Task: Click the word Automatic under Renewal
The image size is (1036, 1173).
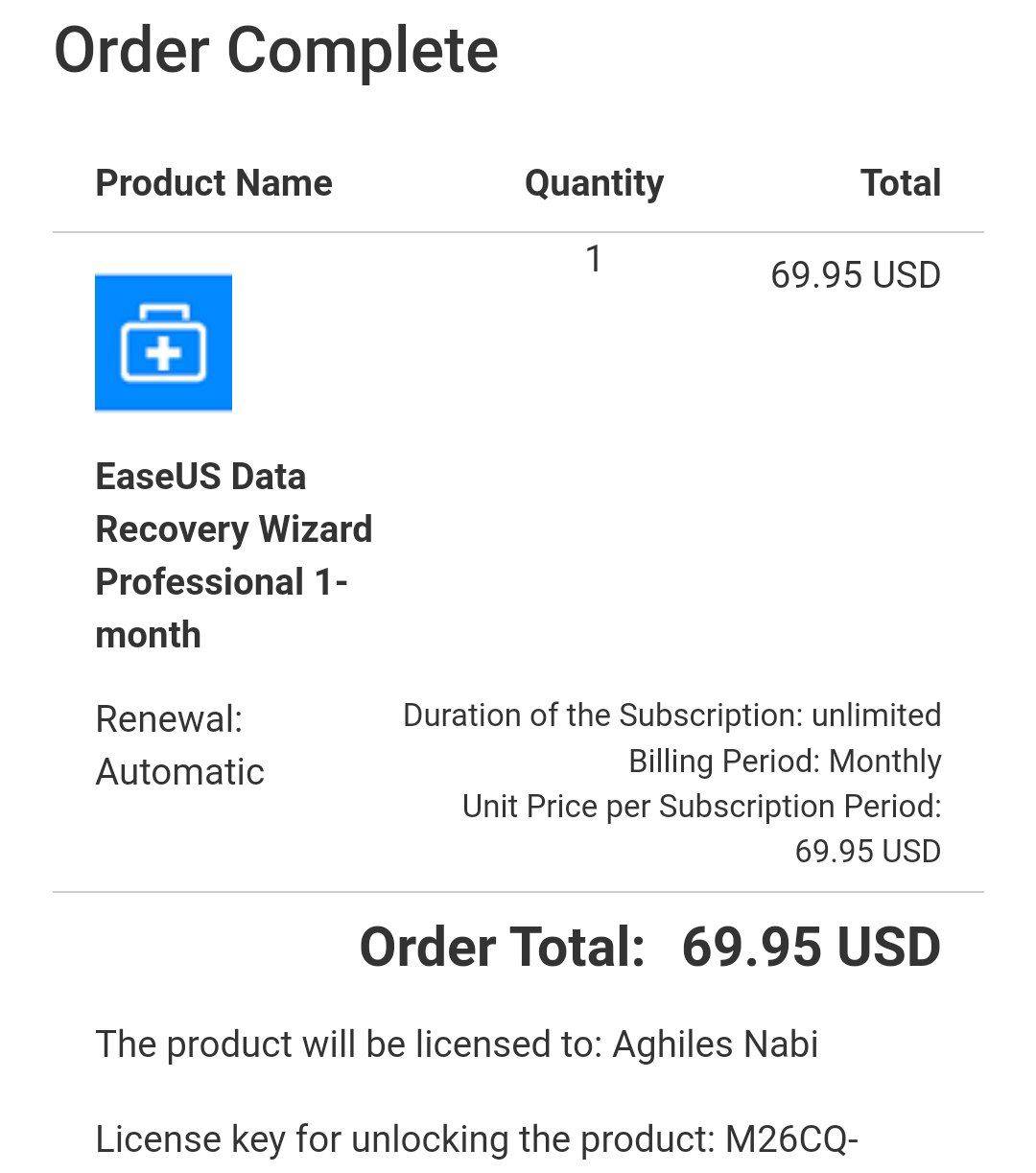Action: point(179,772)
